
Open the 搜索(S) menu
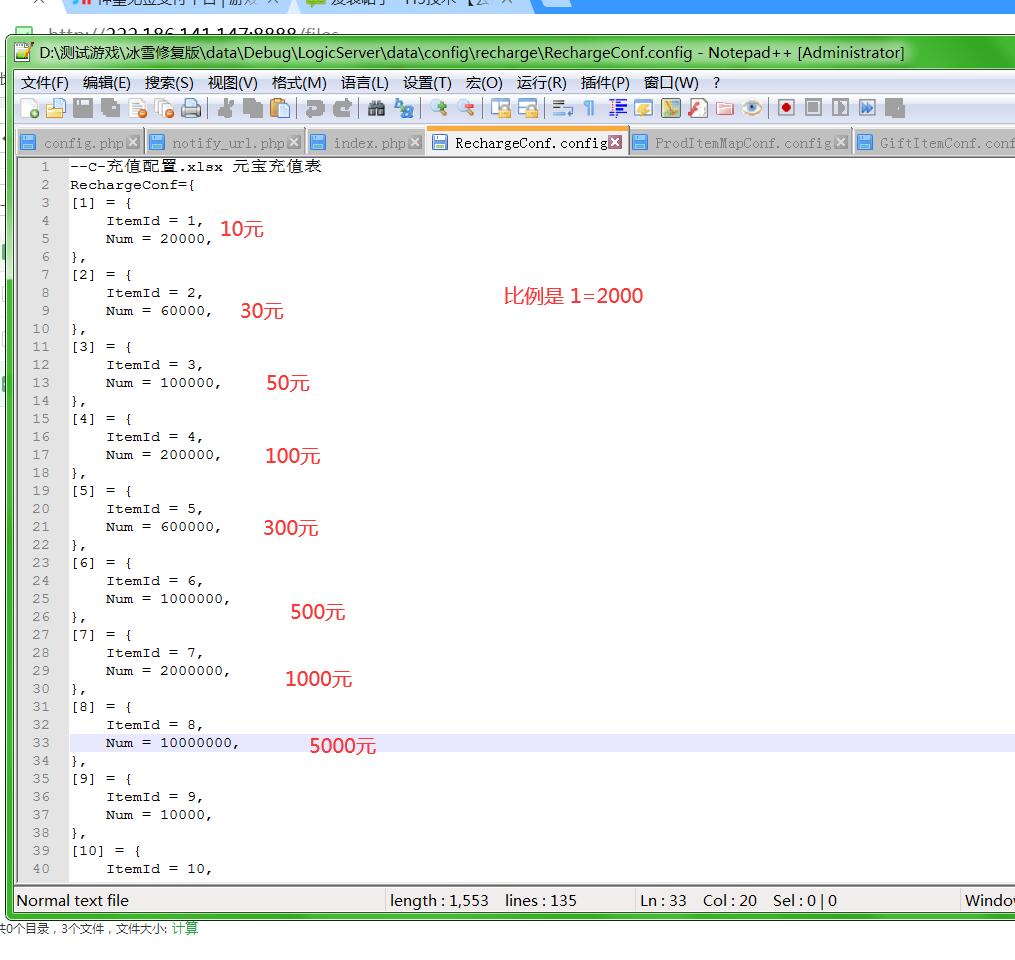[169, 83]
